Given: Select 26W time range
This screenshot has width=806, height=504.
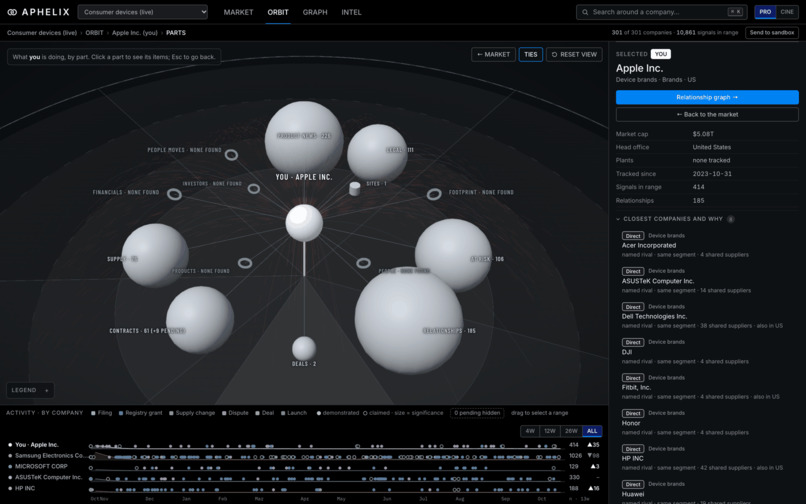Looking at the screenshot, I should tap(571, 431).
